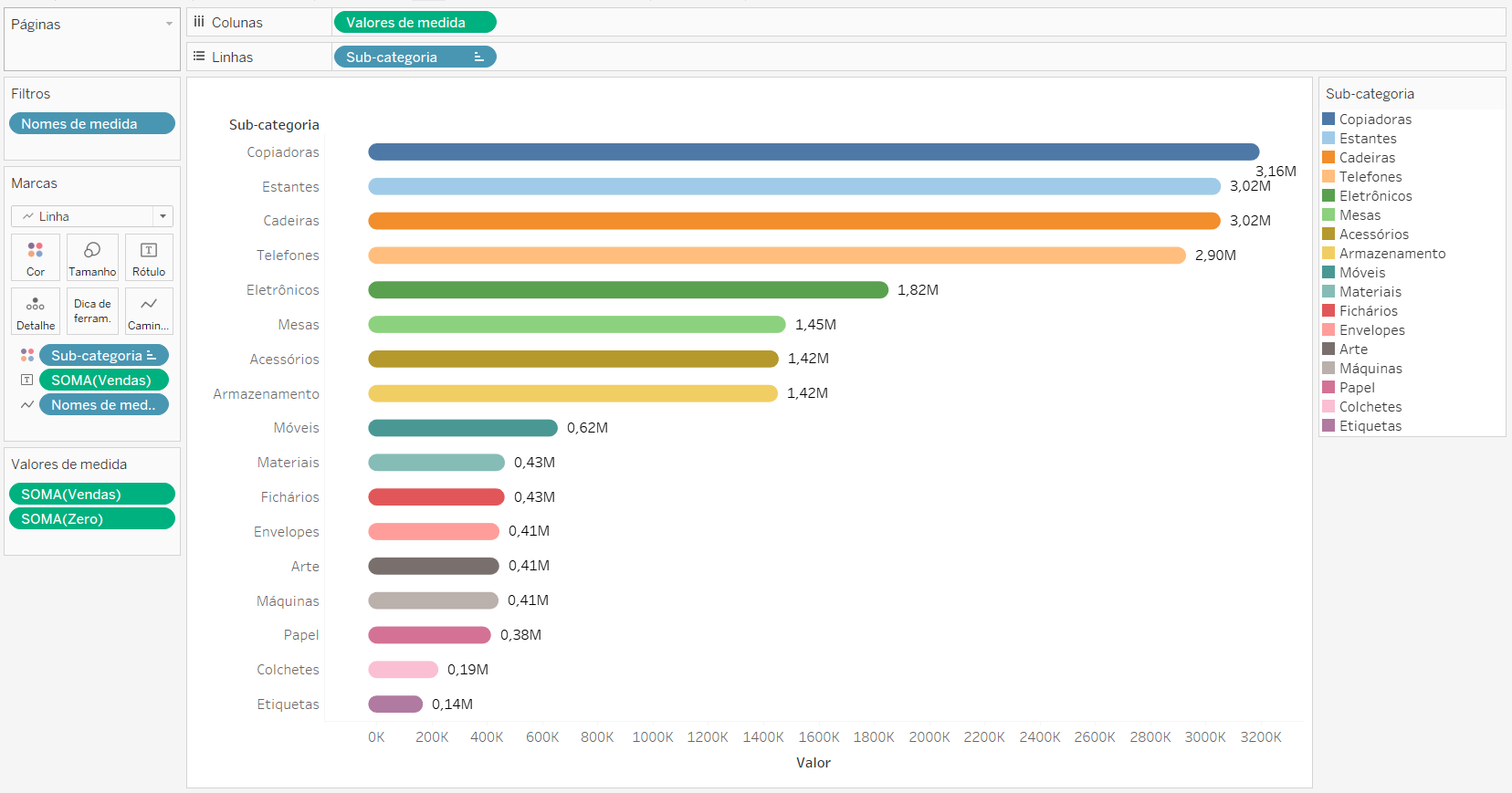The width and height of the screenshot is (1512, 793).
Task: Select Acessórios in the color legend
Action: [x=1373, y=234]
